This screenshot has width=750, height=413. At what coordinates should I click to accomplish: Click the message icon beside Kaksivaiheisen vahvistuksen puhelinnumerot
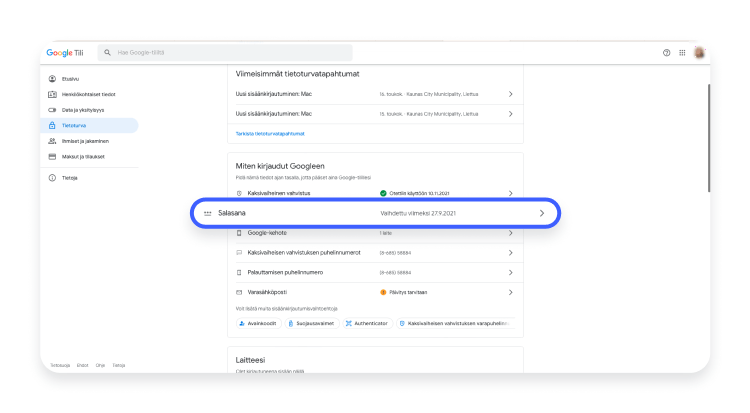pos(239,253)
